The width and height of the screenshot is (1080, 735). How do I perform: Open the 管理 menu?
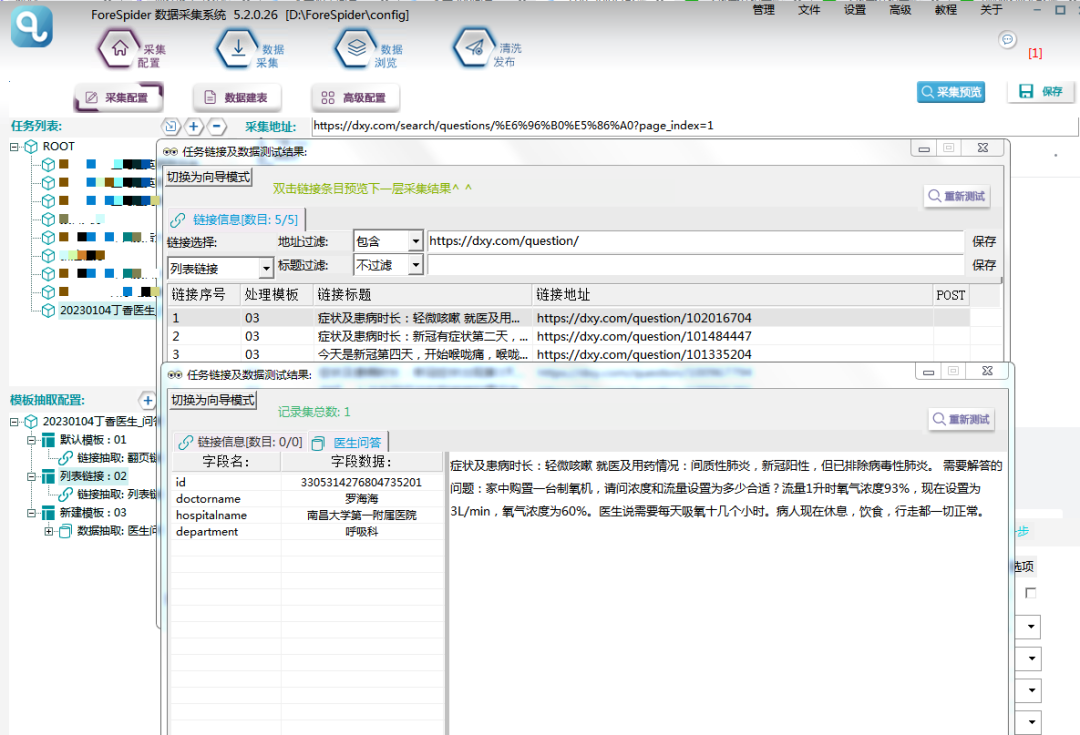pos(763,10)
